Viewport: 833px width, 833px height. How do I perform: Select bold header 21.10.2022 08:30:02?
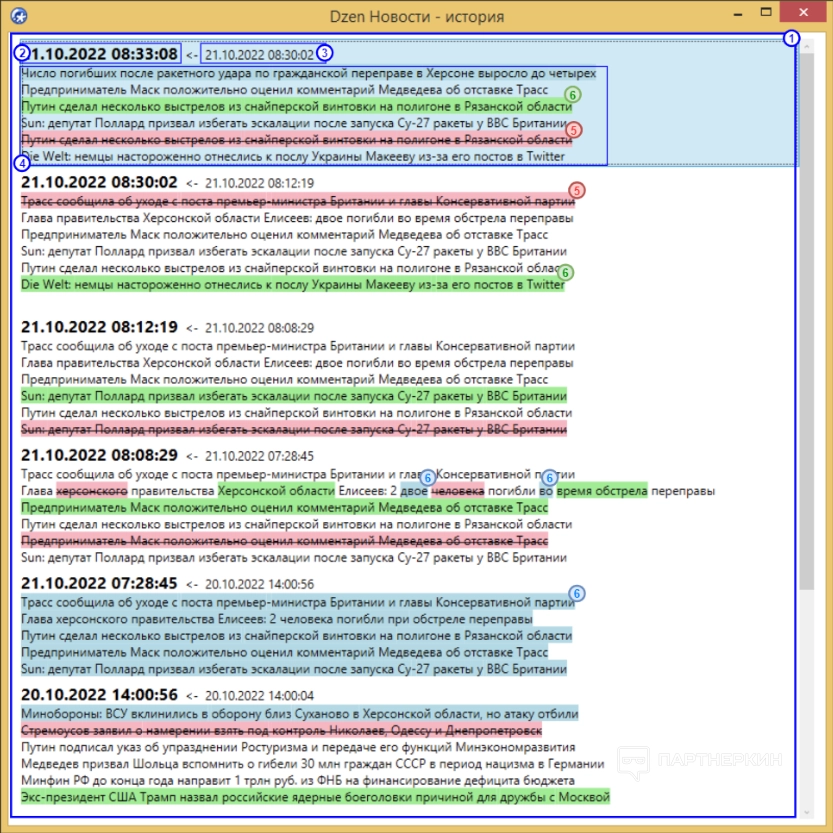99,182
